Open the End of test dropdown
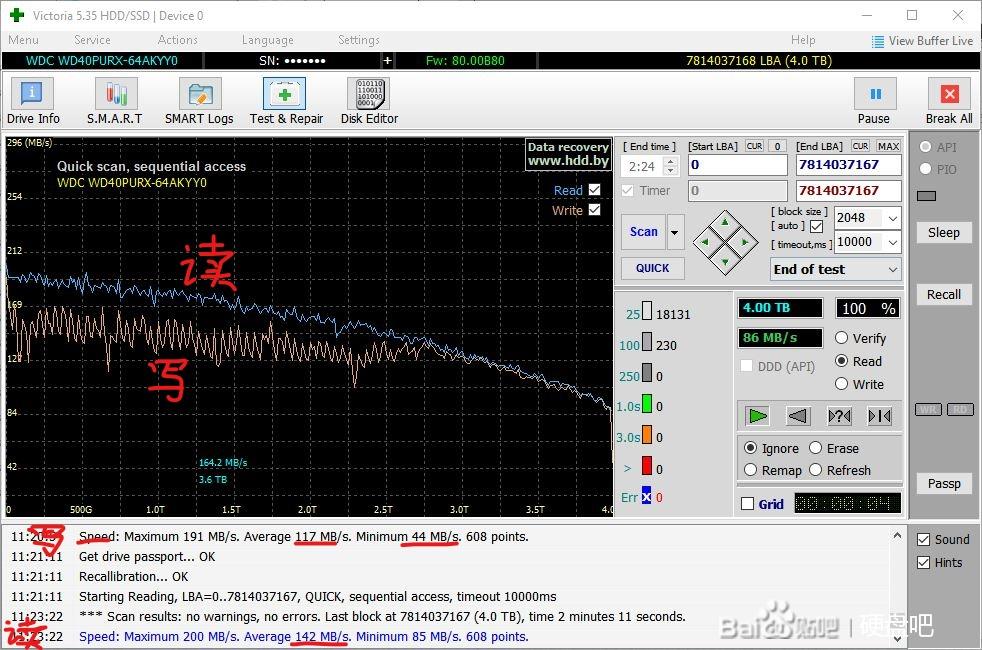The height and width of the screenshot is (650, 982). point(835,270)
